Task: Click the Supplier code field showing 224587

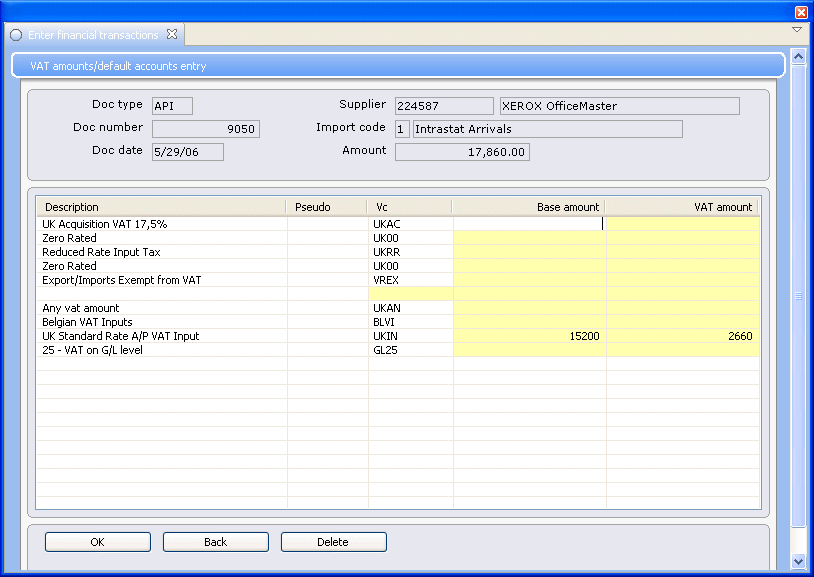Action: point(444,105)
